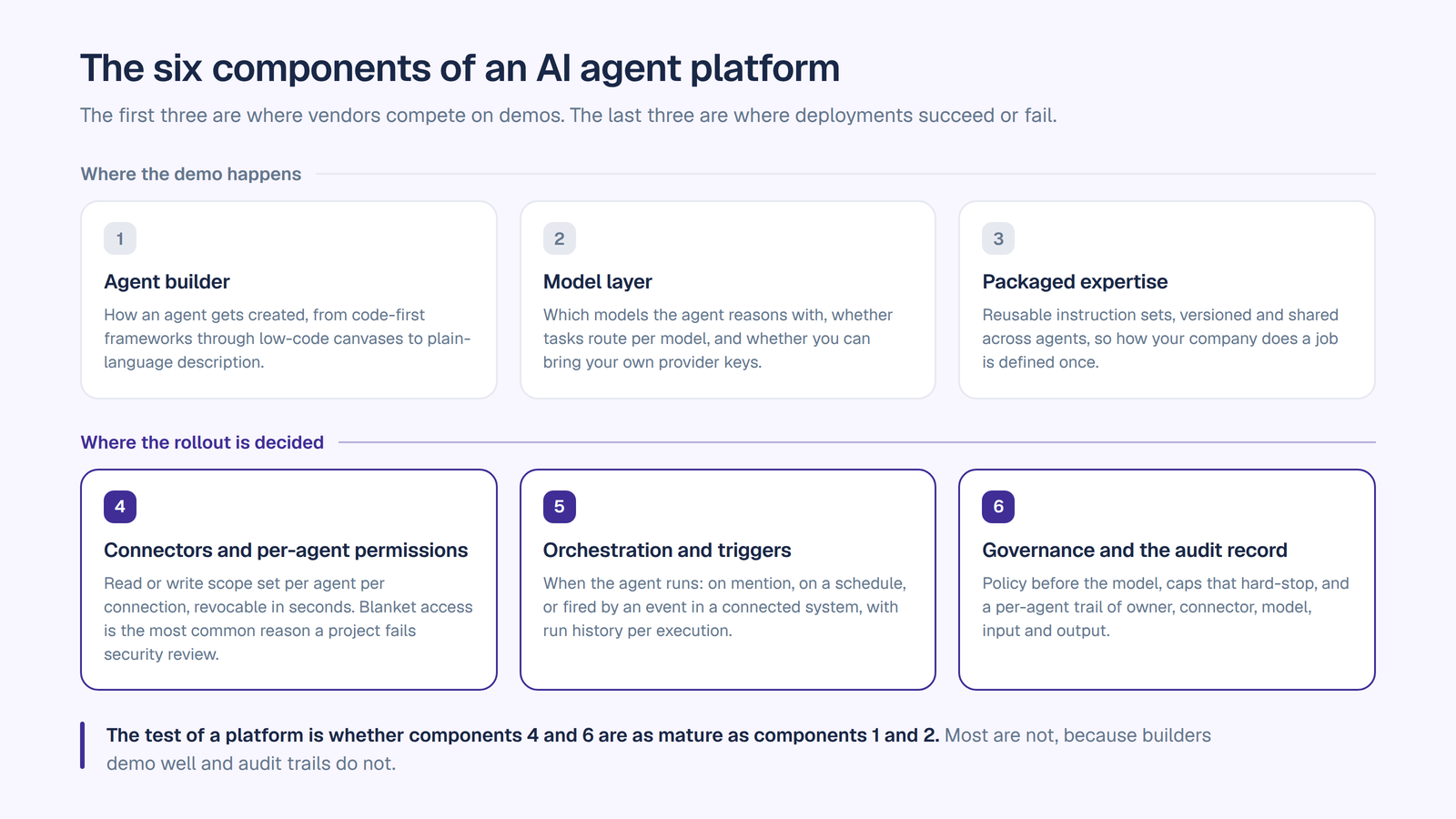Click the bold platform test summary sentence
The height and width of the screenshot is (819, 1456).
[523, 735]
